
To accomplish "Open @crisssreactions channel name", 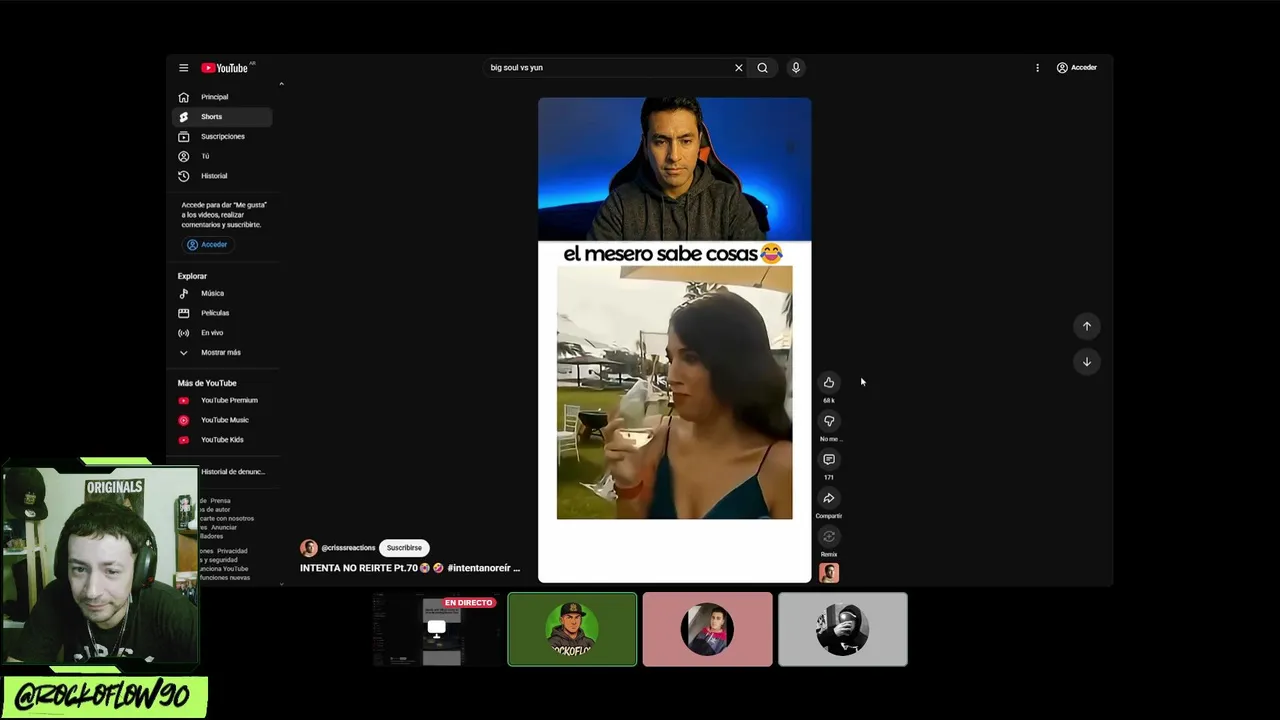I will pyautogui.click(x=348, y=548).
